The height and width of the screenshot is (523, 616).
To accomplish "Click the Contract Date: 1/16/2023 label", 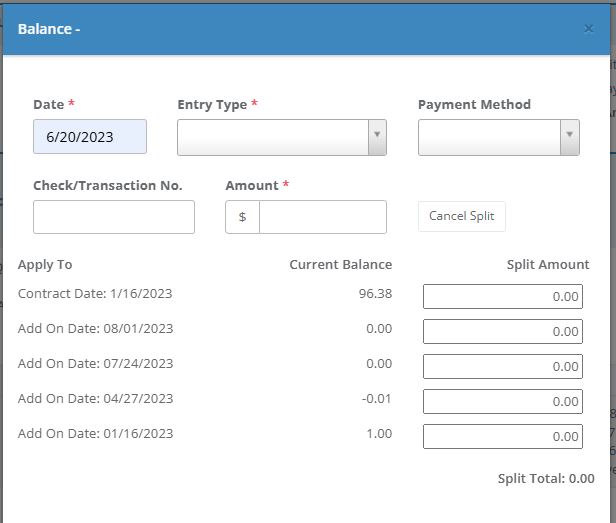I will pyautogui.click(x=95, y=294).
